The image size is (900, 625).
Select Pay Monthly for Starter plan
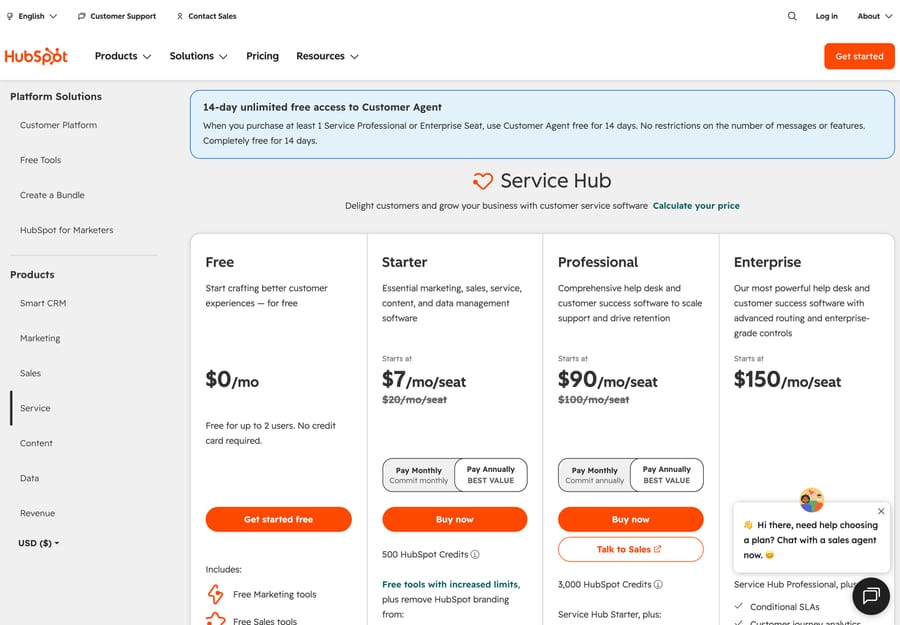coord(419,475)
